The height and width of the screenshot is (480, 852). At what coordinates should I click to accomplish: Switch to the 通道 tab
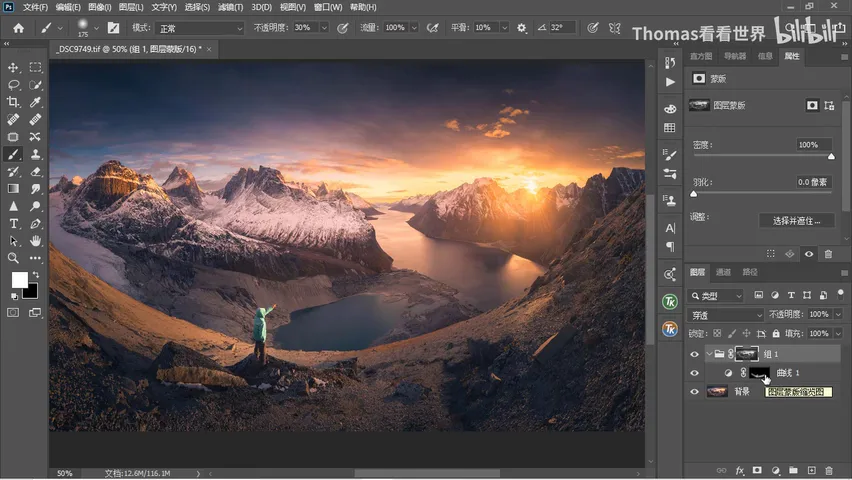(723, 272)
